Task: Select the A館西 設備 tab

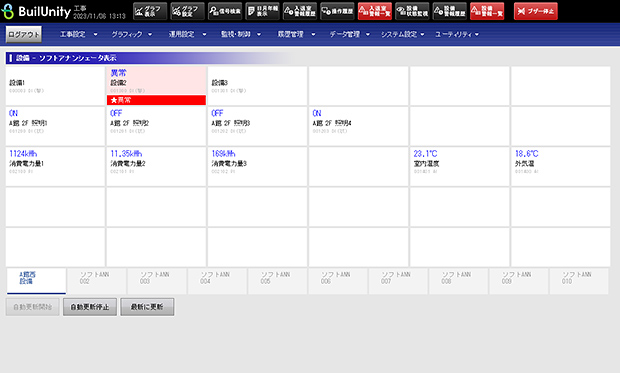Action: (x=36, y=281)
